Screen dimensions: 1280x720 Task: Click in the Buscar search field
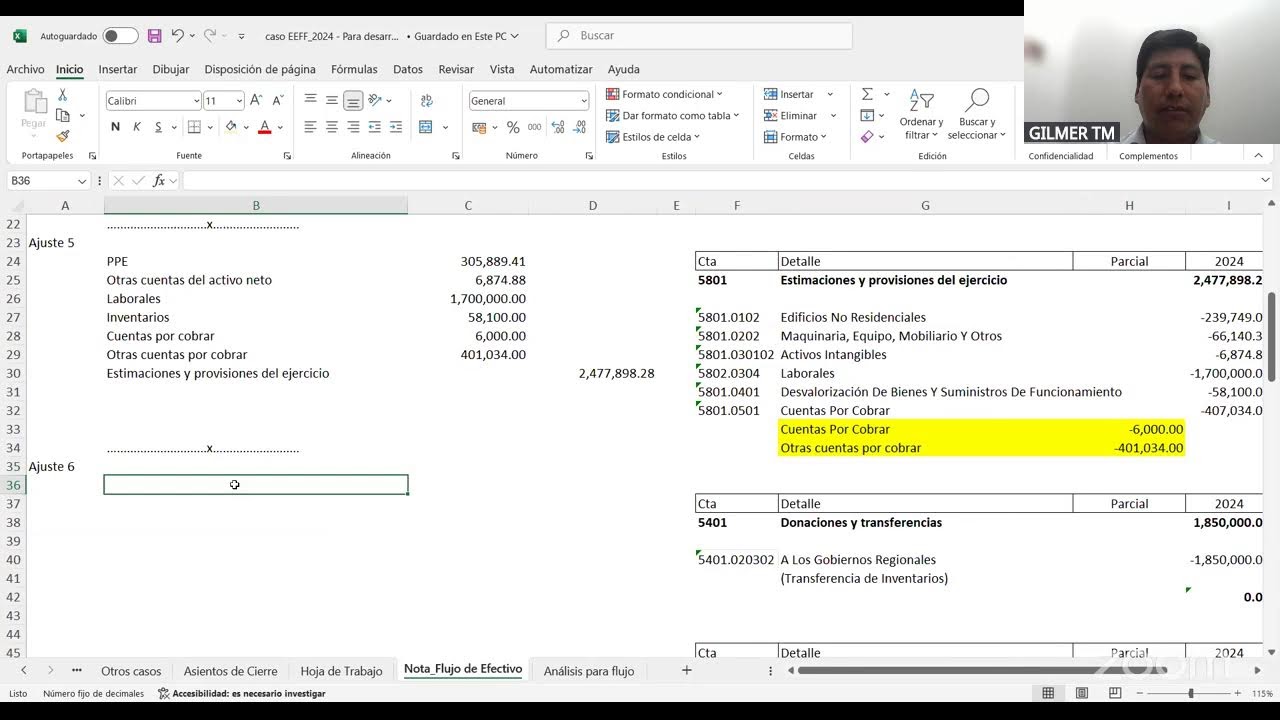(x=699, y=36)
